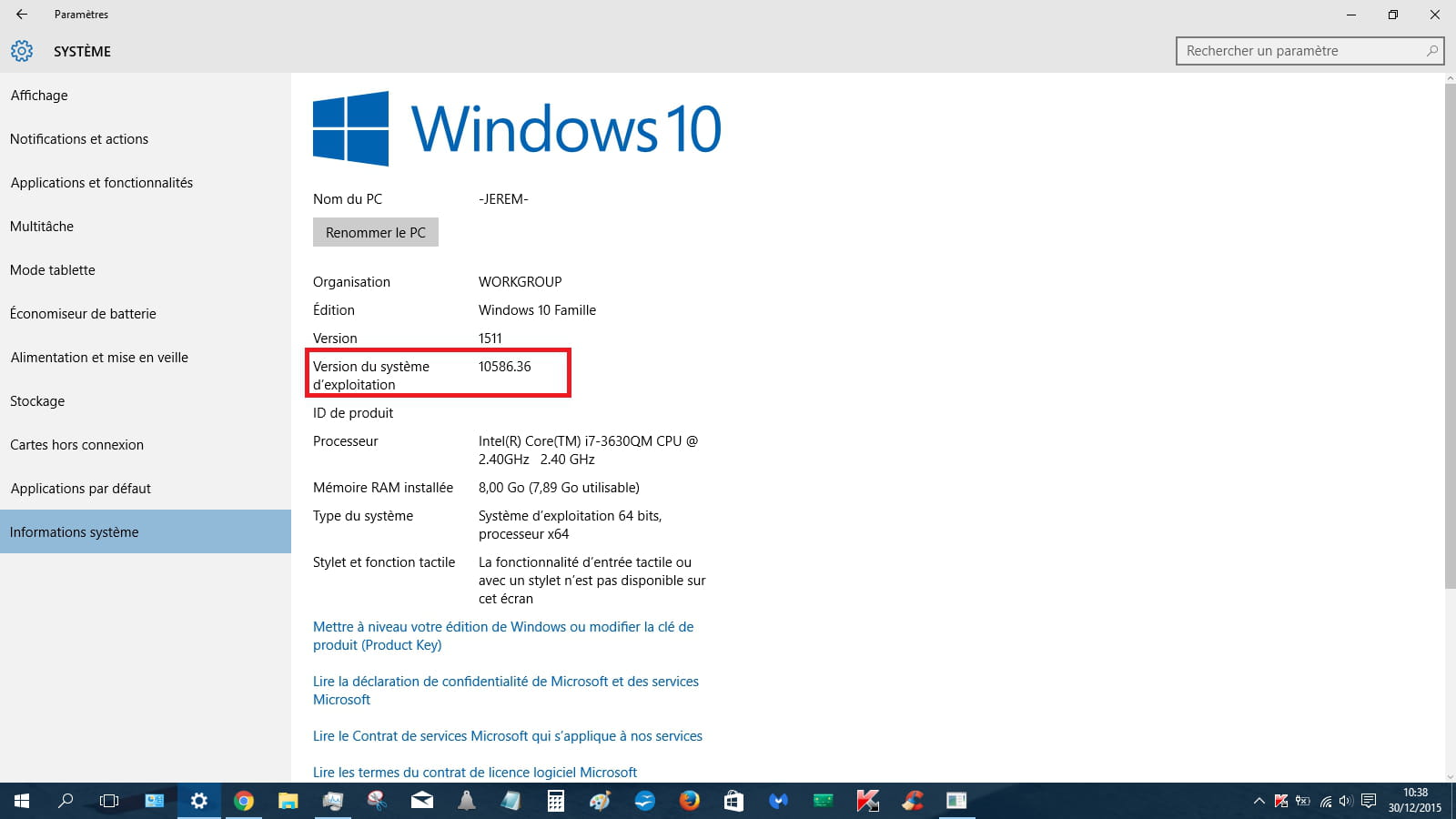This screenshot has height=819, width=1456.
Task: Click the search magnifier in Rechercher un paramètre
Action: [x=1432, y=51]
